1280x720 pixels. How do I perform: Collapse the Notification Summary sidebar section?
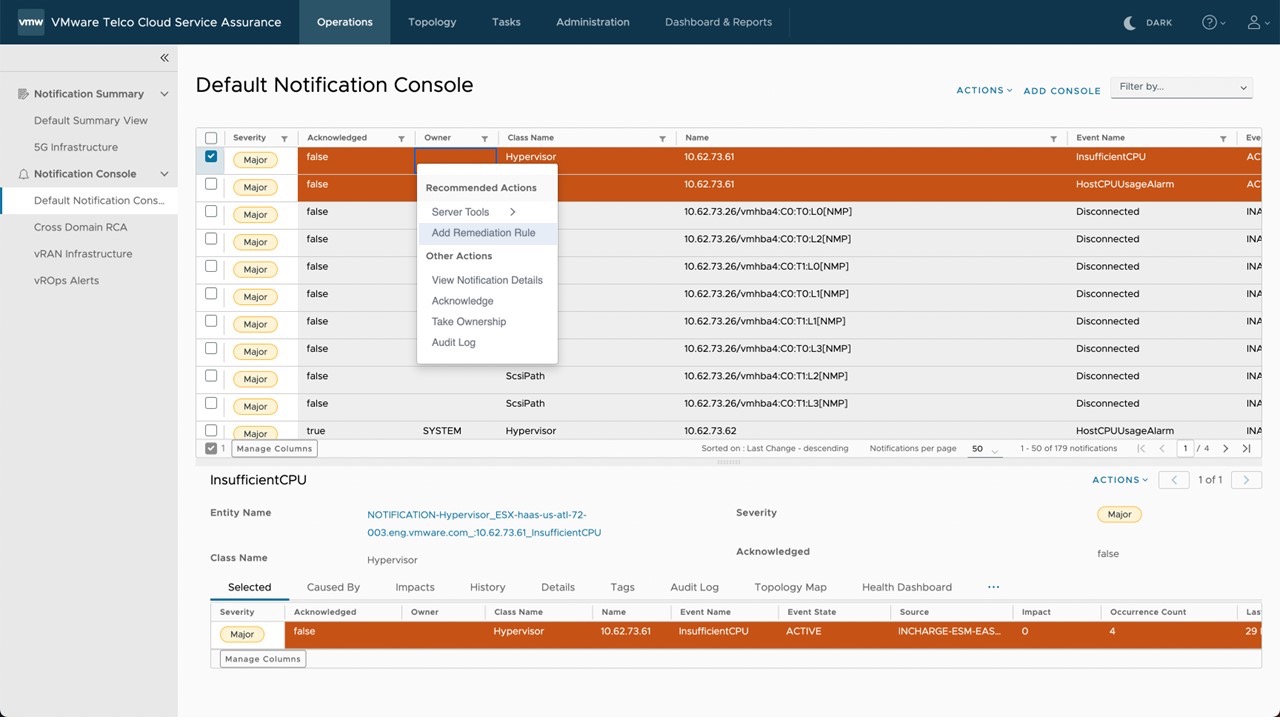coord(164,94)
